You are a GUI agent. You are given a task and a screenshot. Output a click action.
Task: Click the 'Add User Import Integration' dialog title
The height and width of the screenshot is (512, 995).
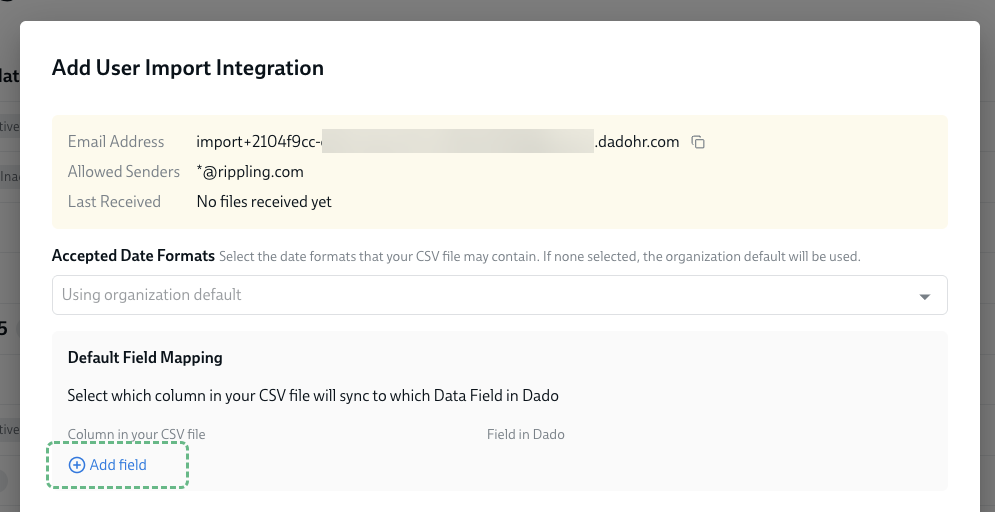pyautogui.click(x=188, y=68)
